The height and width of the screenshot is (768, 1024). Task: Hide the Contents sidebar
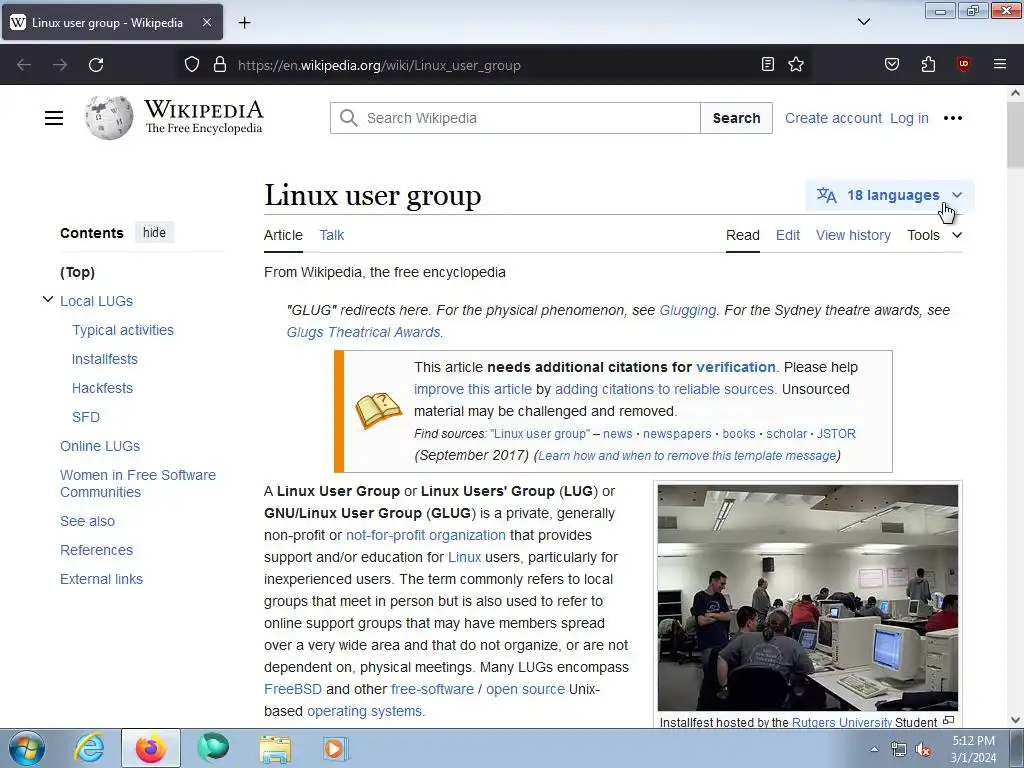pyautogui.click(x=154, y=232)
